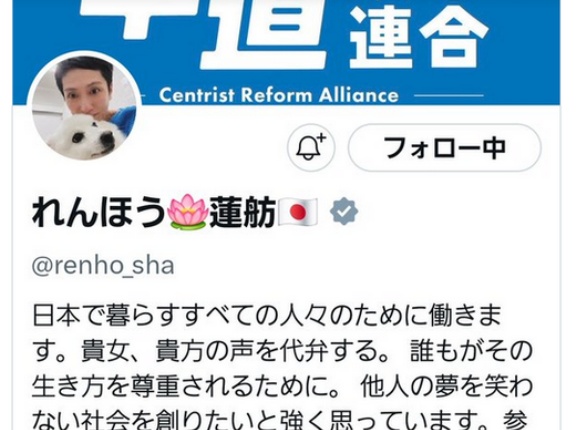Click the Centrist Reform Alliance banner text
576x430 pixels.
tap(279, 95)
